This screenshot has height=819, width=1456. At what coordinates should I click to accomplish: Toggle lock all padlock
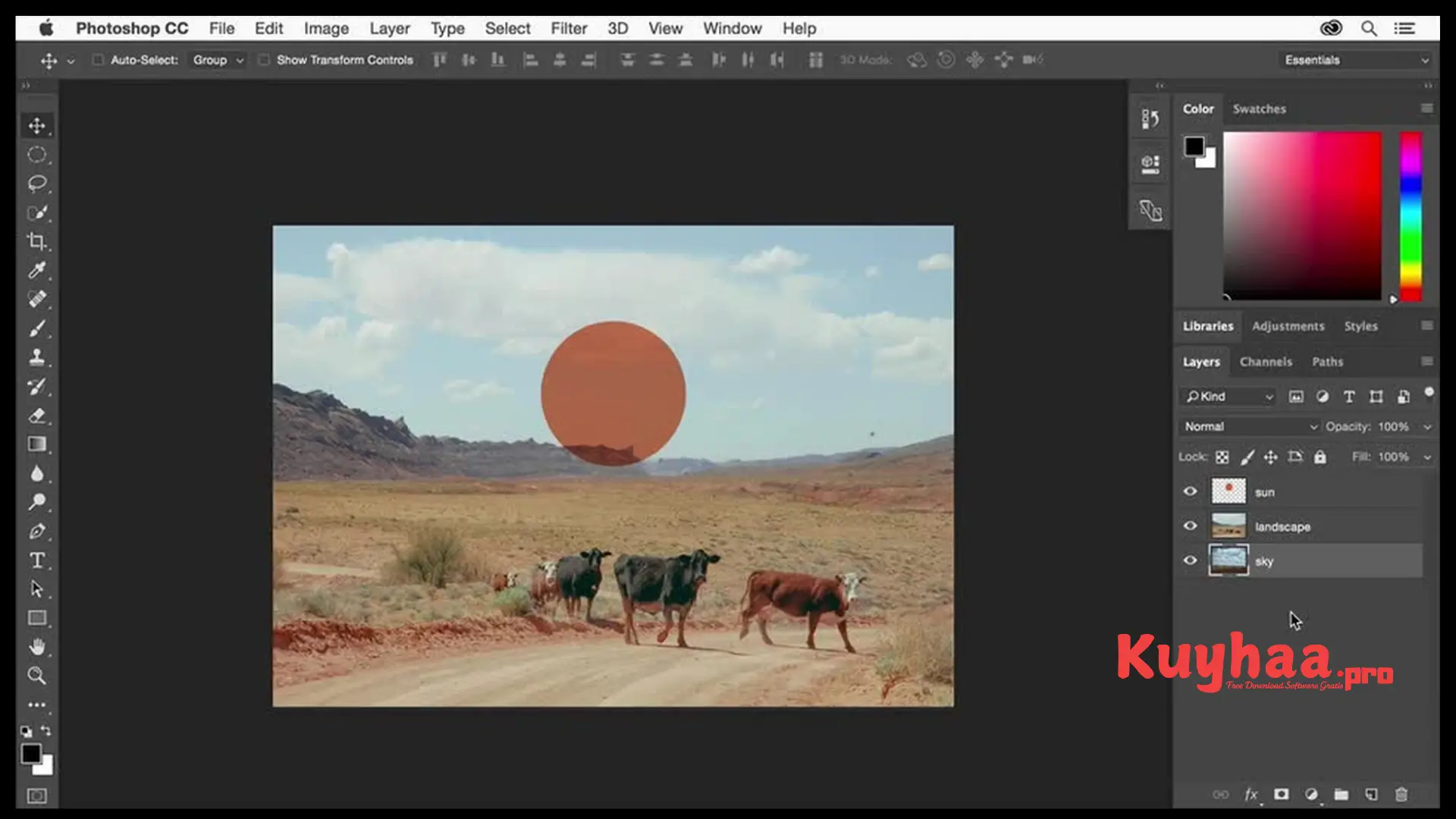coord(1320,457)
